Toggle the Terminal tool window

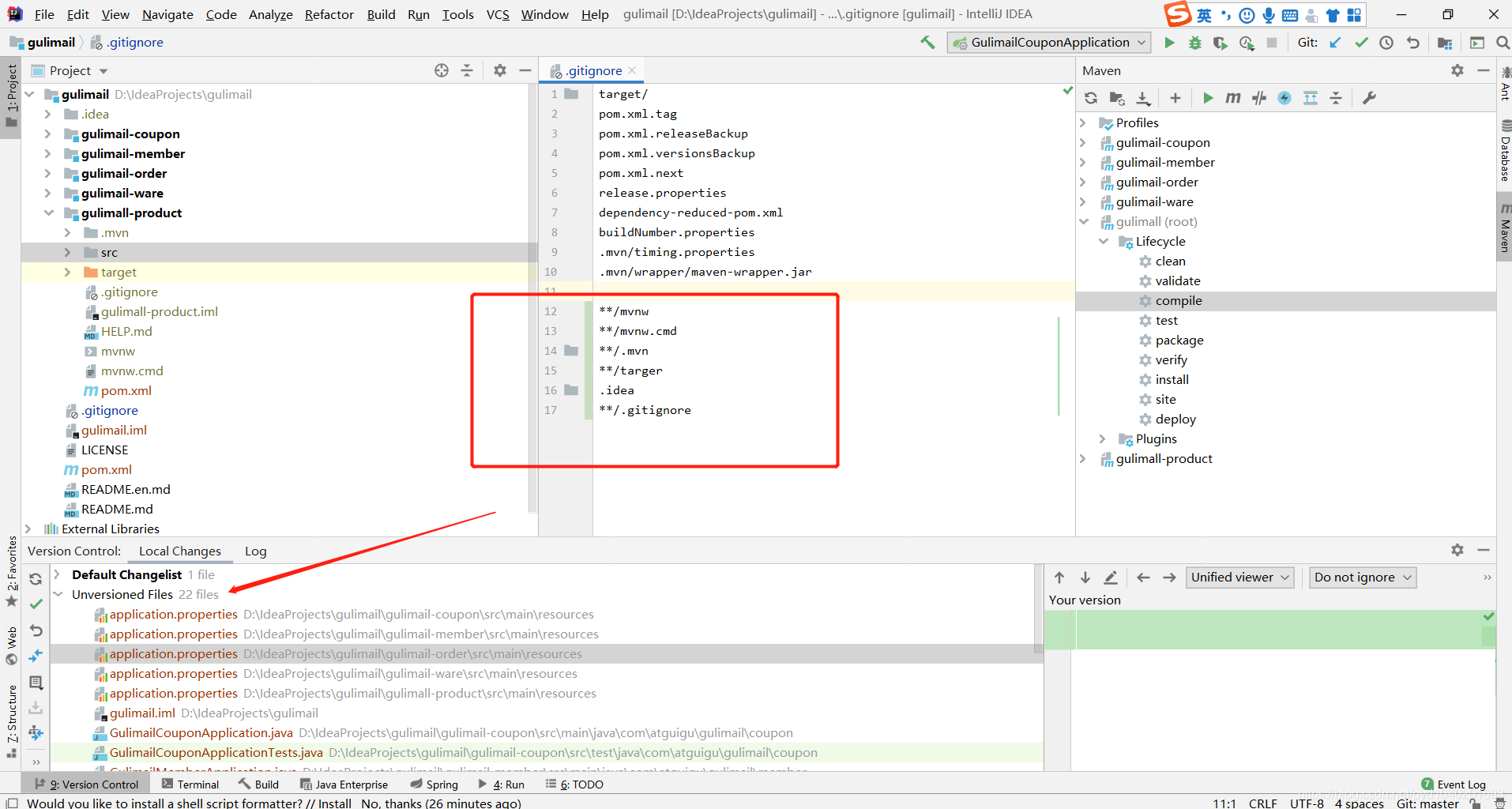point(190,785)
